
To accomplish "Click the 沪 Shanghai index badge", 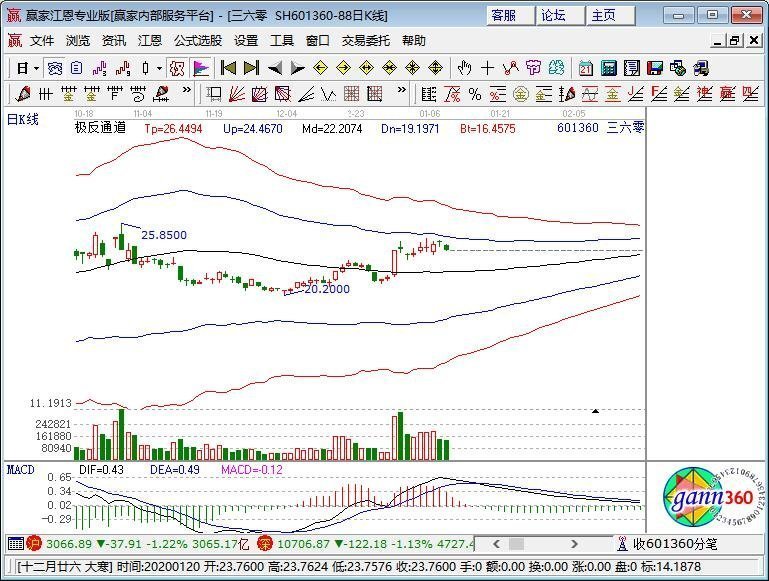I will click(34, 543).
